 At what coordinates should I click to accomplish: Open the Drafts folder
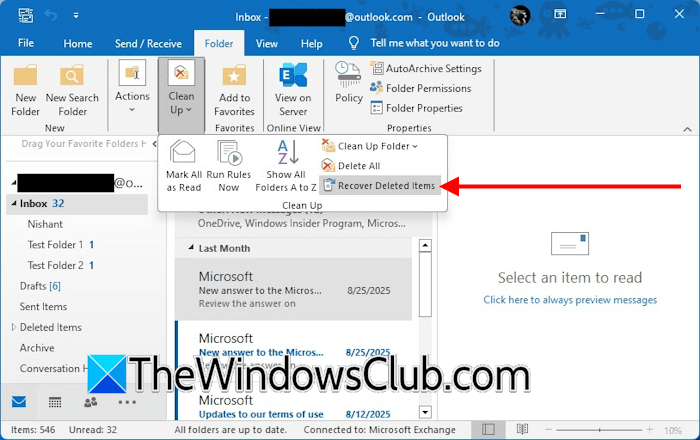coord(40,286)
